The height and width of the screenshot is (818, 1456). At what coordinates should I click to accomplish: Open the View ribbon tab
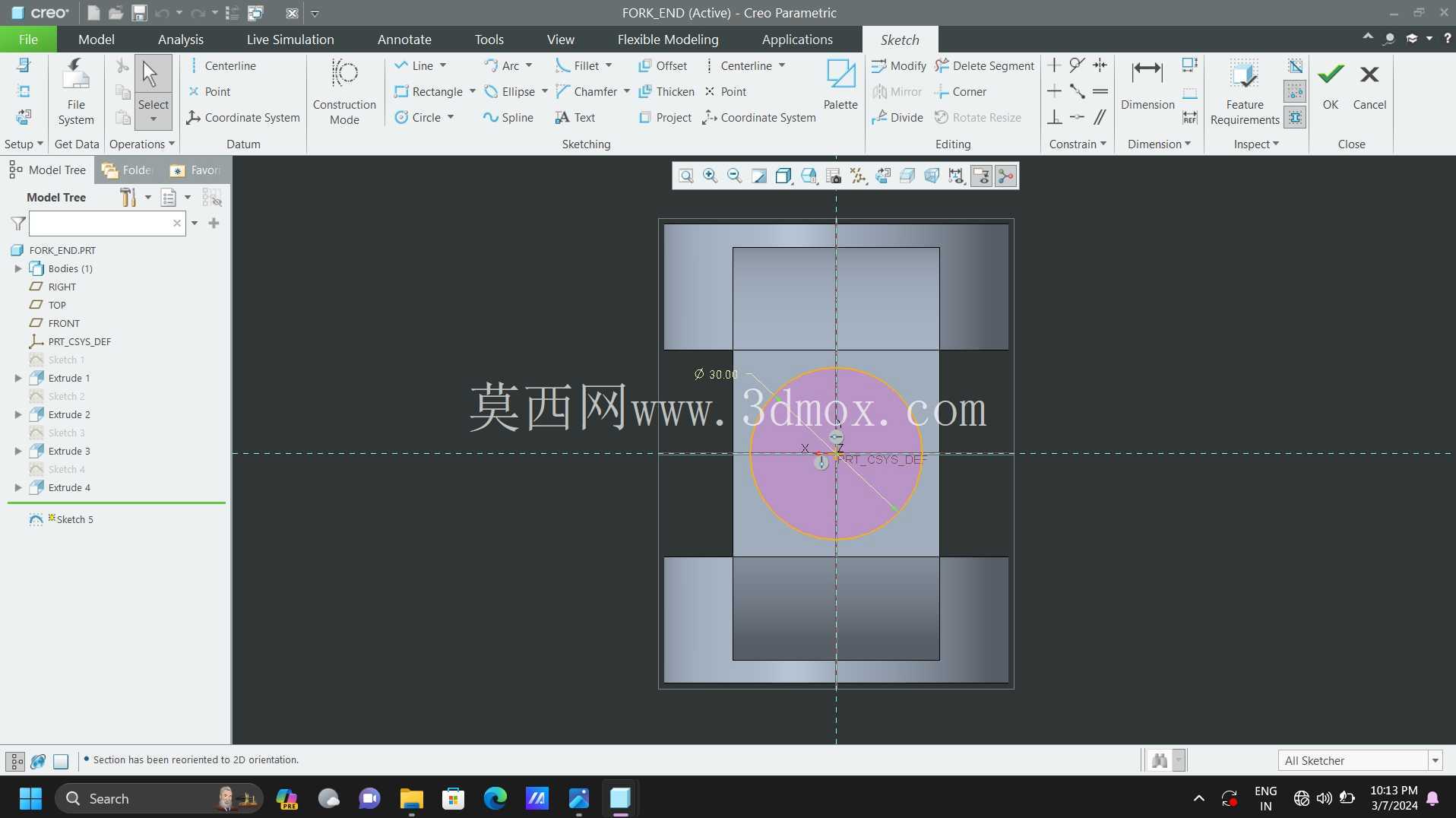pyautogui.click(x=561, y=40)
